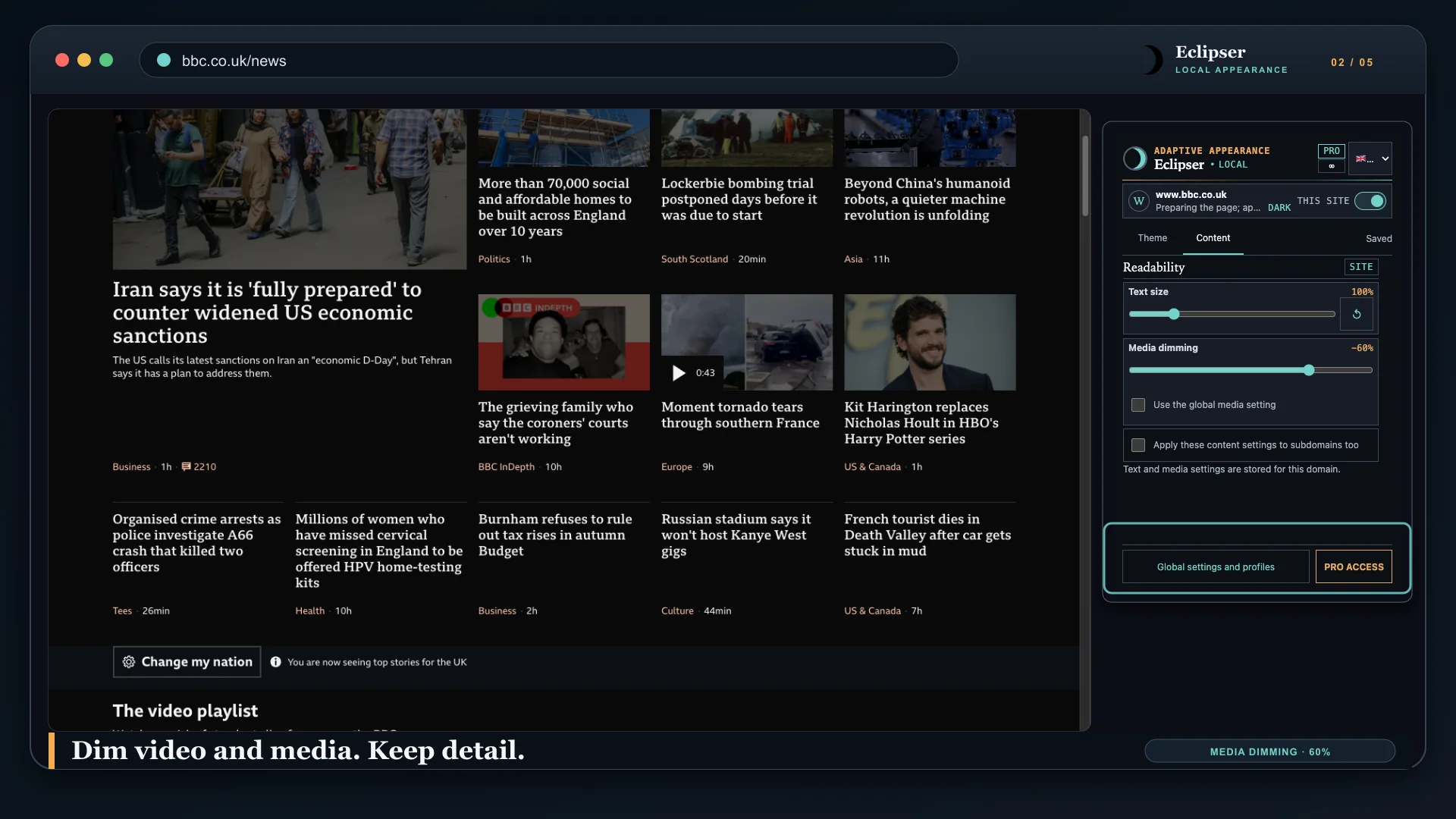1456x819 pixels.
Task: Play the tornado video with the play icon
Action: (x=679, y=373)
